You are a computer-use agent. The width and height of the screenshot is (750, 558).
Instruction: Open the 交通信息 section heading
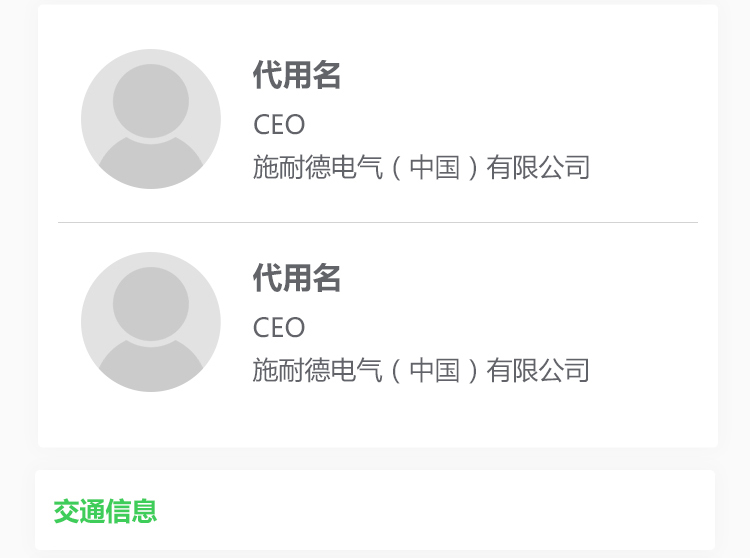(105, 511)
